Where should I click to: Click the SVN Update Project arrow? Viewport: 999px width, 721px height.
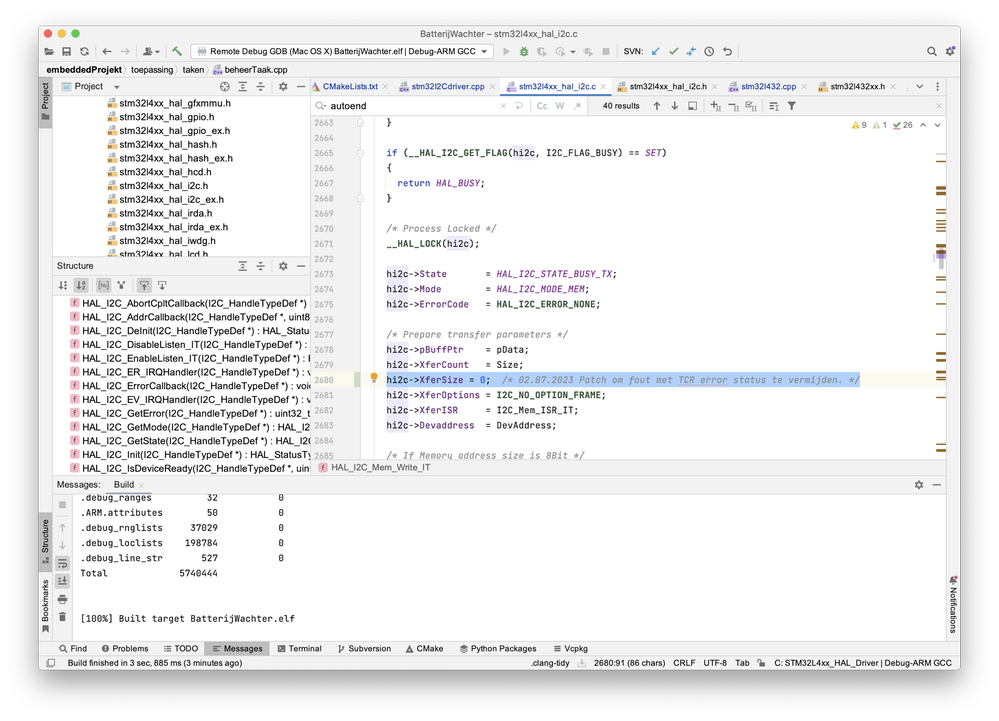[x=656, y=52]
